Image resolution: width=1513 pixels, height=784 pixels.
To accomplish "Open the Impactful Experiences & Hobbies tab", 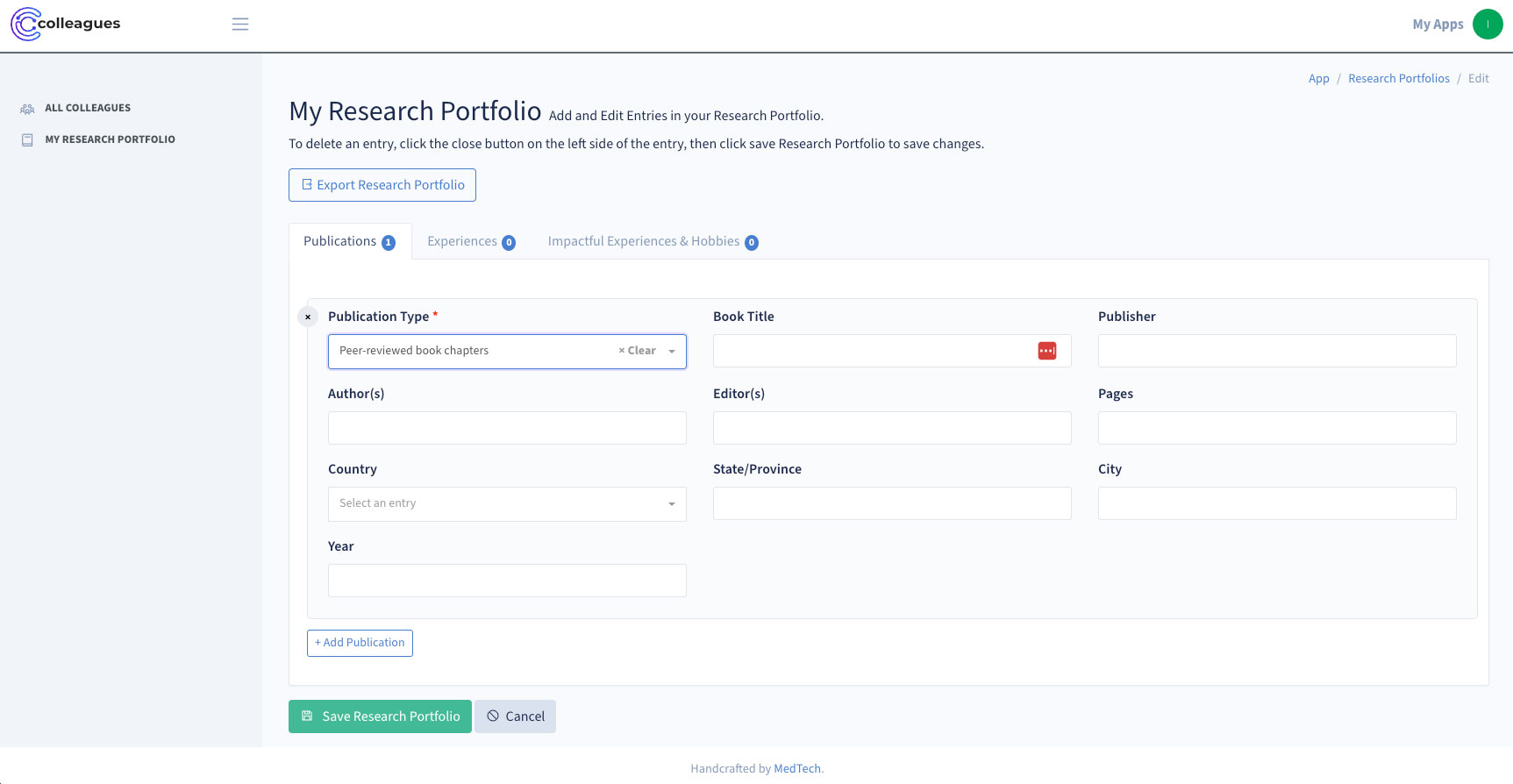I will (x=653, y=241).
